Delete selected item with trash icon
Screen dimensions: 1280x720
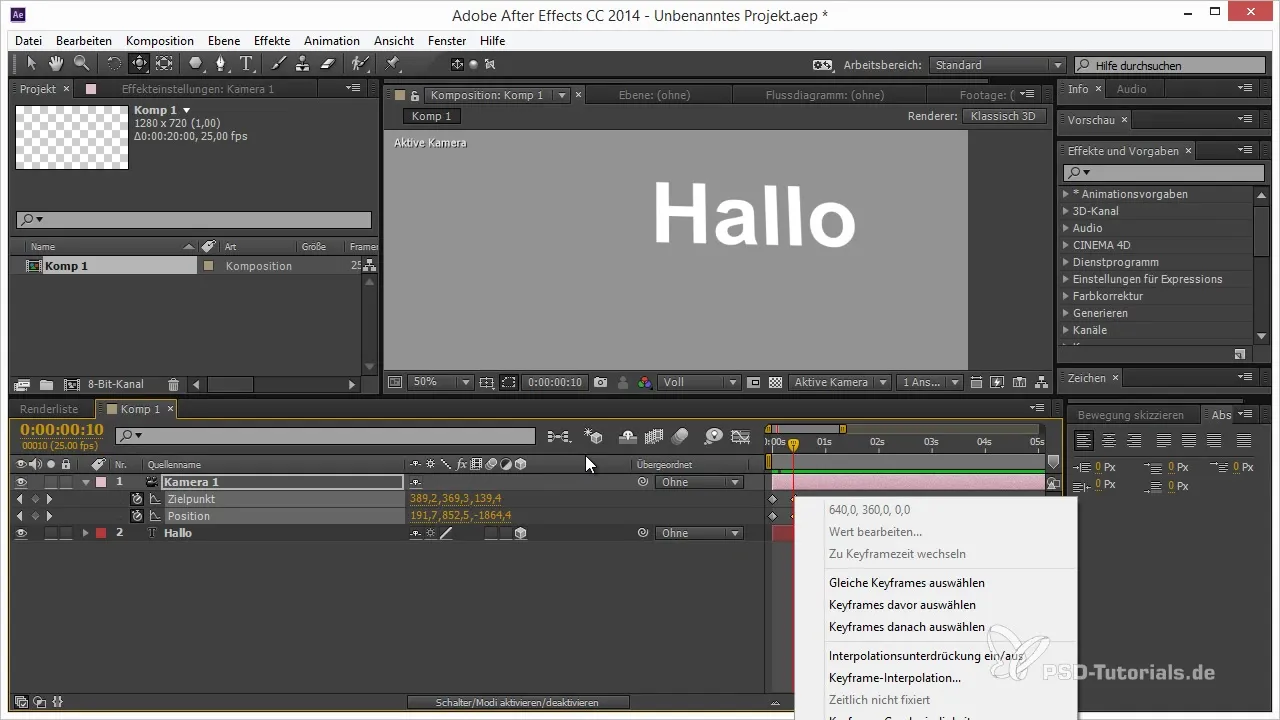(174, 384)
